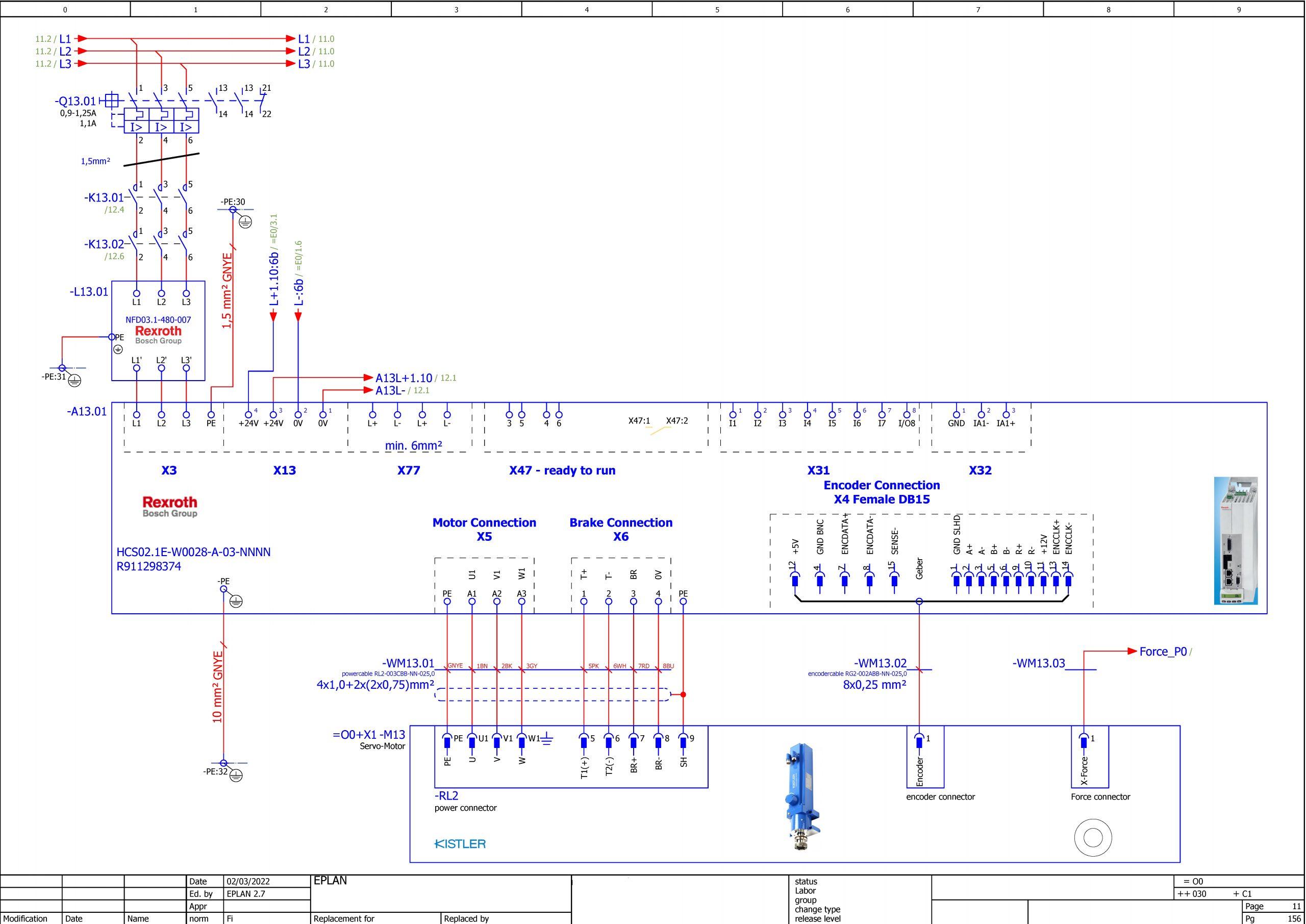This screenshot has height=924, width=1306.
Task: Select the Brake Connection X6 title
Action: [620, 530]
